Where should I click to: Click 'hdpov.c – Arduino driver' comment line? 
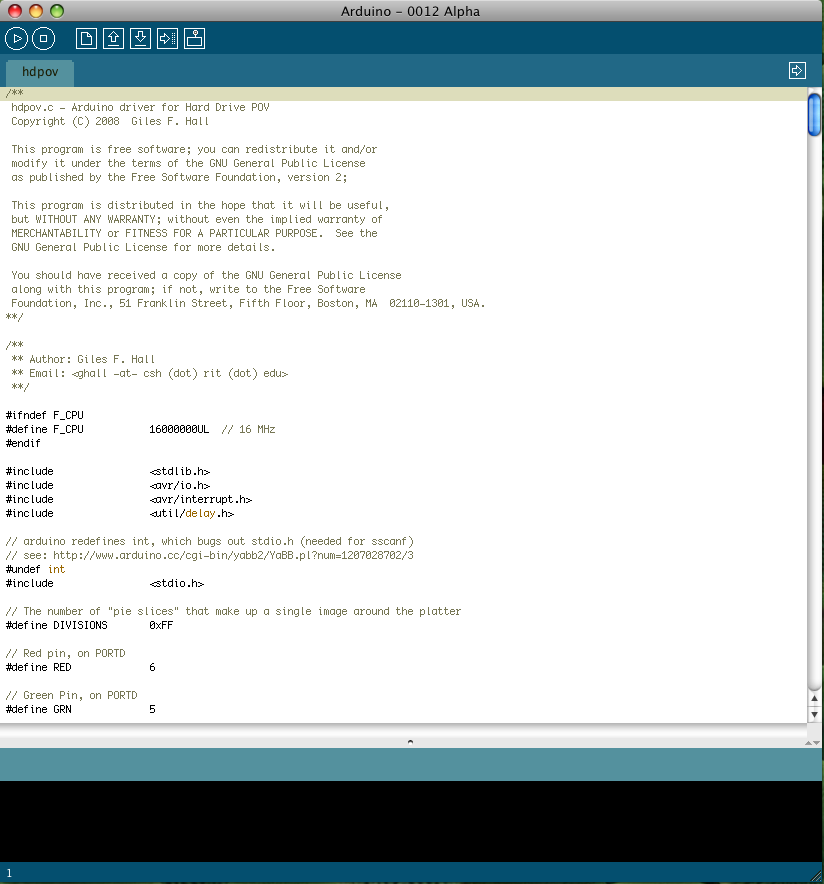tap(140, 107)
